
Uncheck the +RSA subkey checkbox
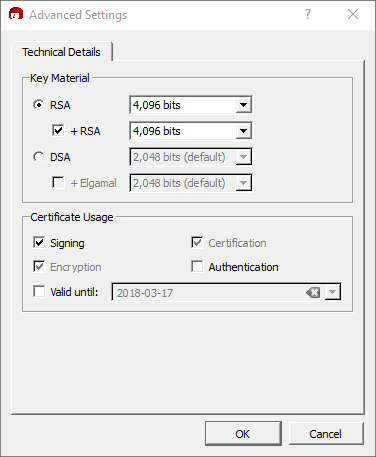(58, 130)
